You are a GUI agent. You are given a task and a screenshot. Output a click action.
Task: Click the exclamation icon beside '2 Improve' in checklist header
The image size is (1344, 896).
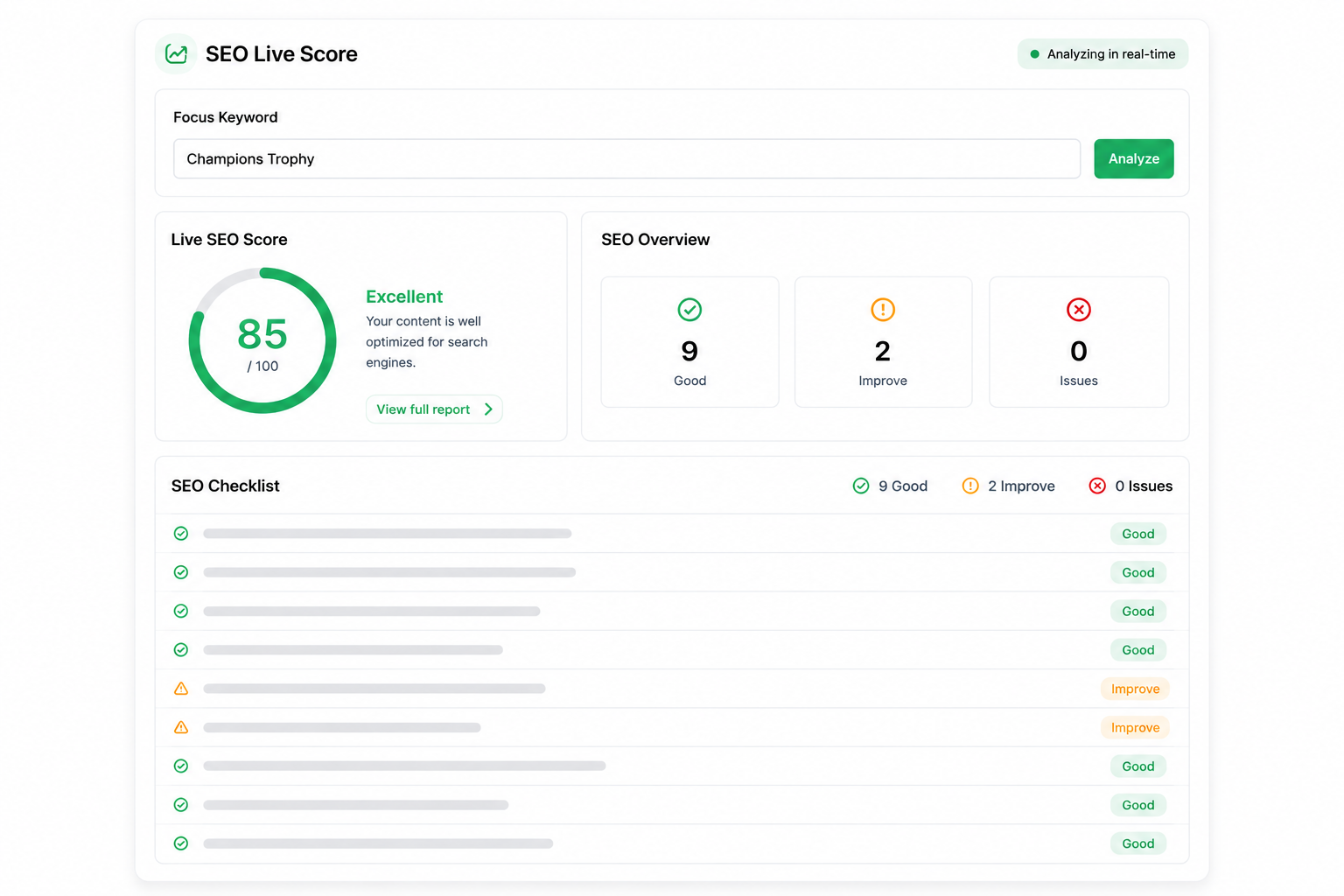(970, 486)
